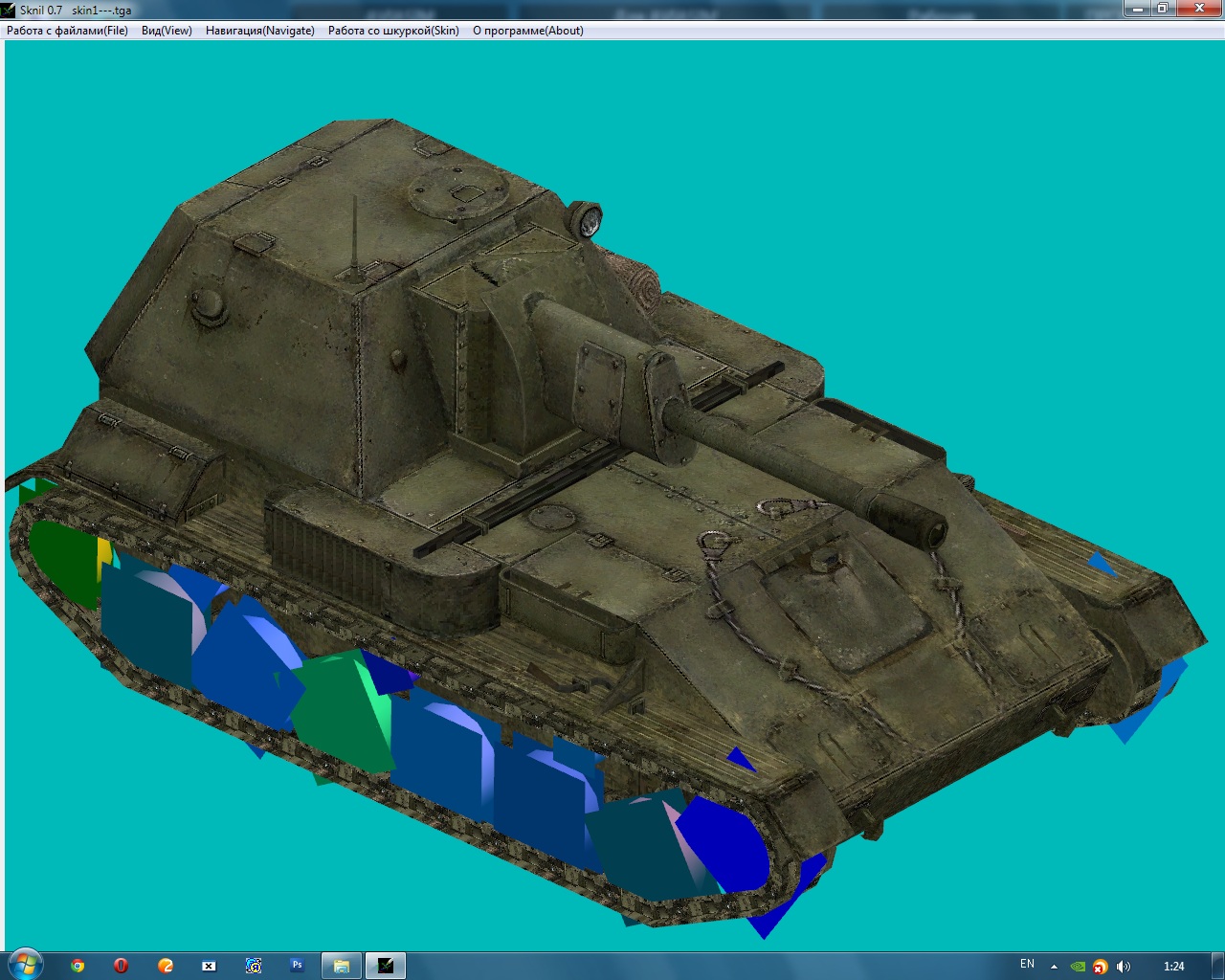Open the Вид(View) menu
This screenshot has height=980, width=1225.
[x=167, y=31]
